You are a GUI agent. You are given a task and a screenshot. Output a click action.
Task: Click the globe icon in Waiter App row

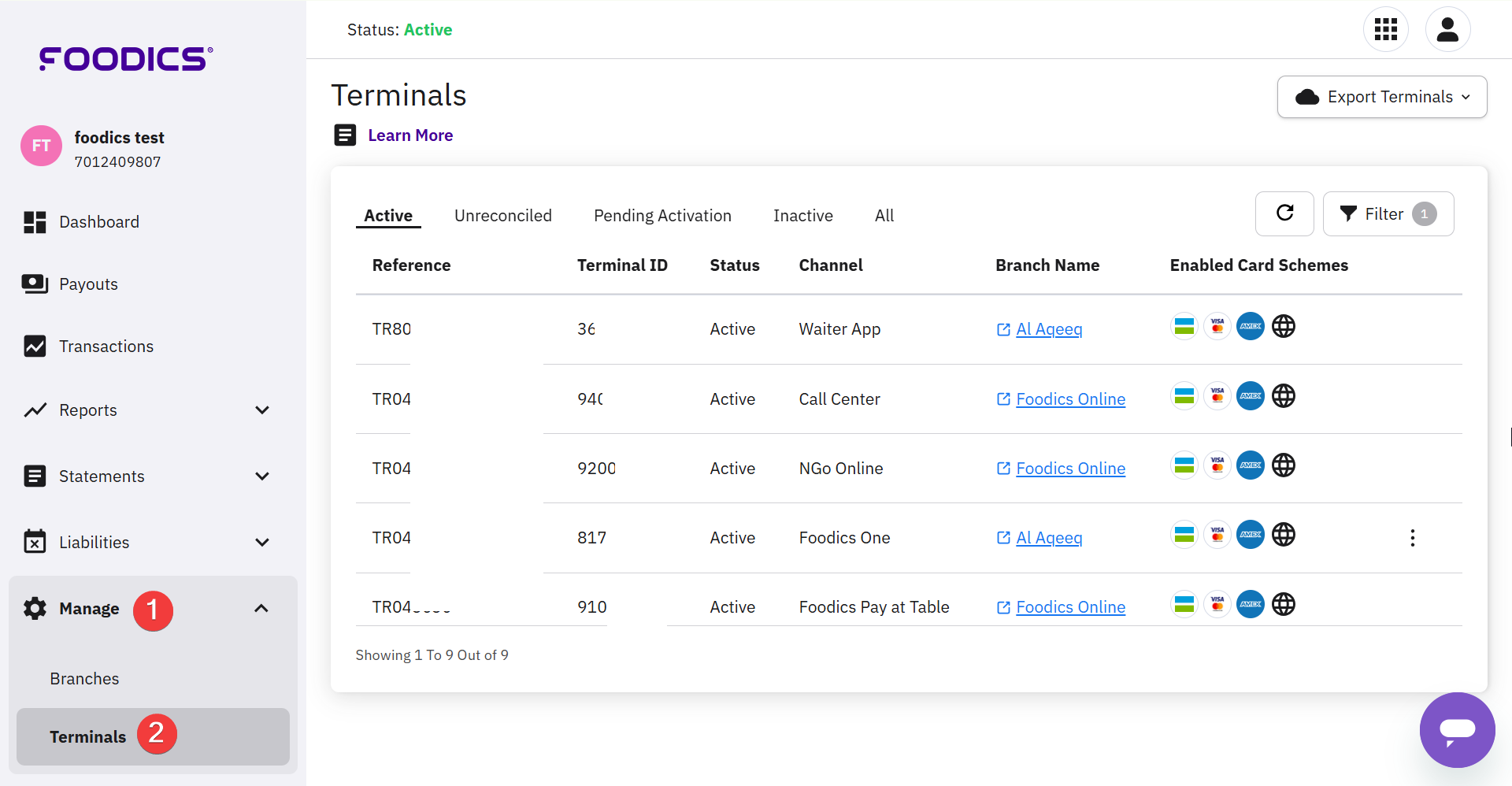coord(1284,326)
